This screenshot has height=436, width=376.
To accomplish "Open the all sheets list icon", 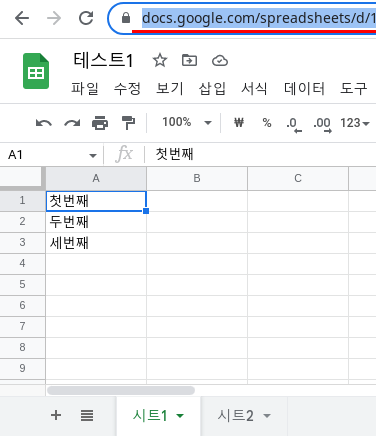I will click(87, 416).
